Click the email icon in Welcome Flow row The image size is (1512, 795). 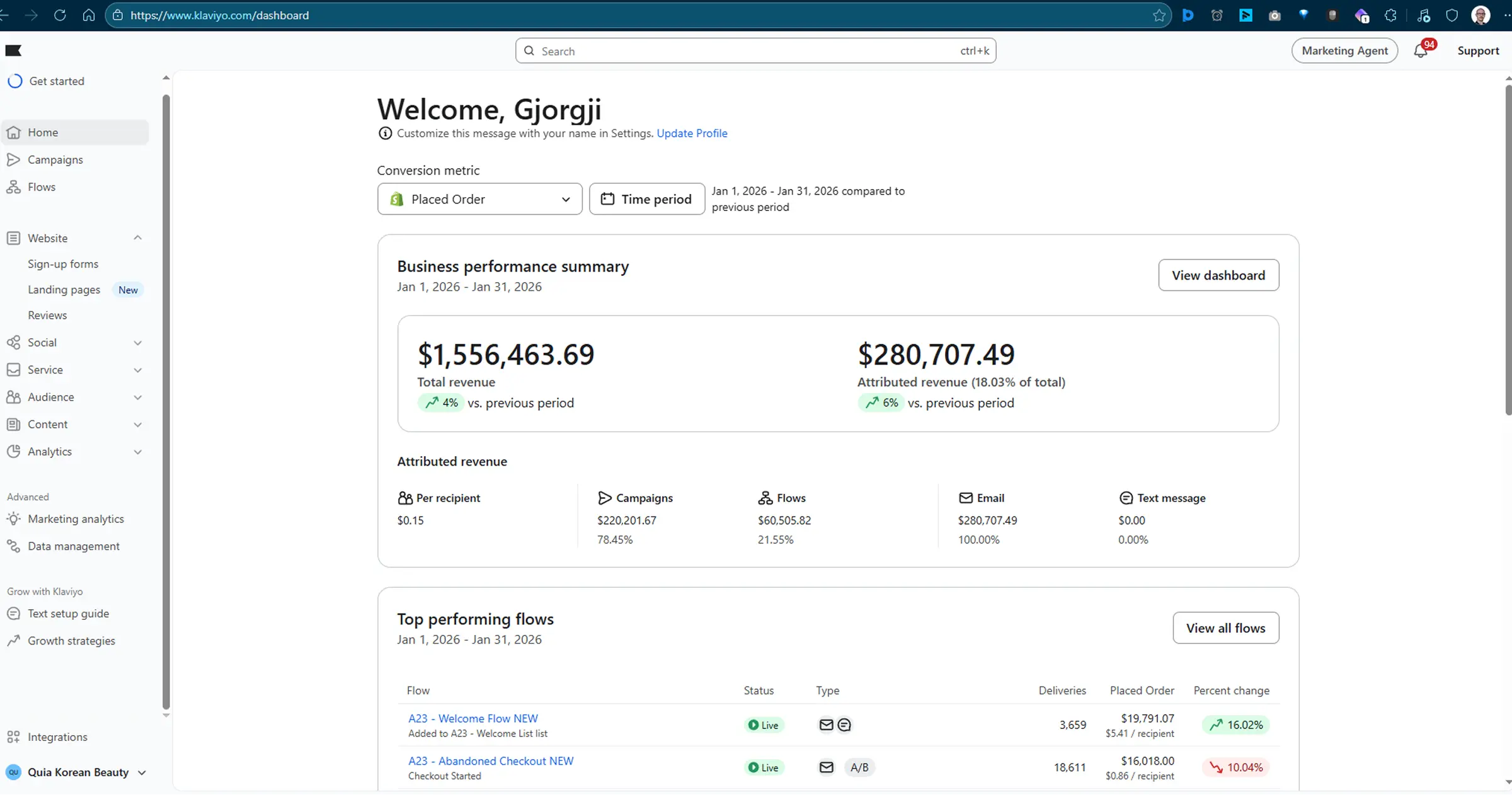tap(826, 724)
